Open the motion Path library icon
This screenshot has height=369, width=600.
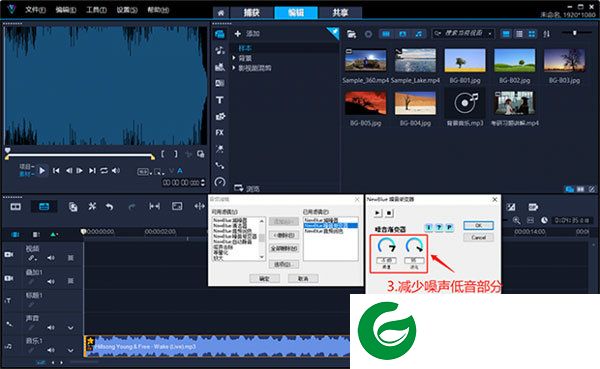click(220, 165)
